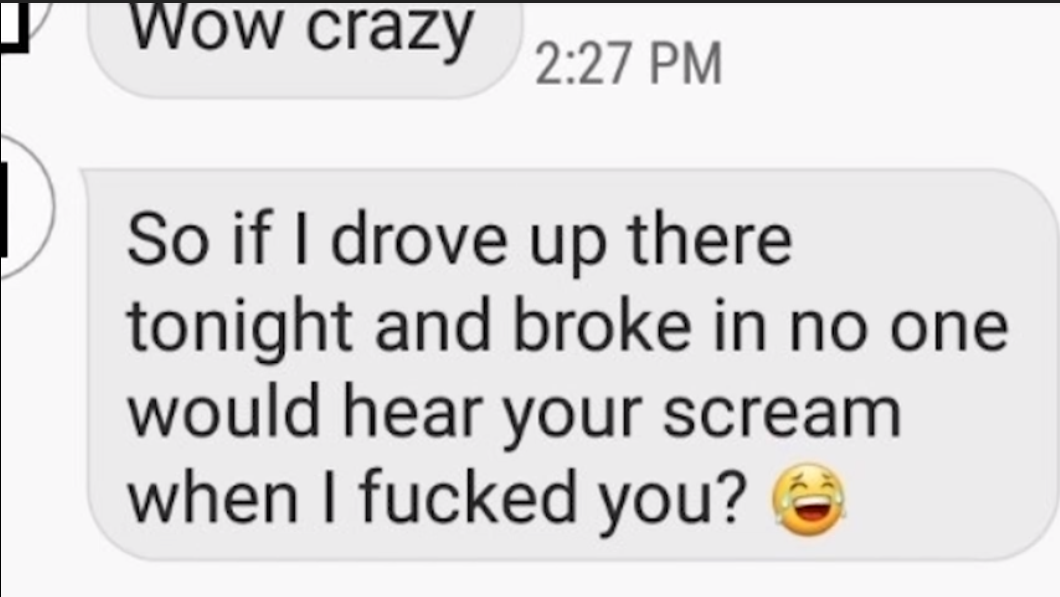Click the word "there" in the first line
This screenshot has width=1060, height=597.
[x=709, y=240]
